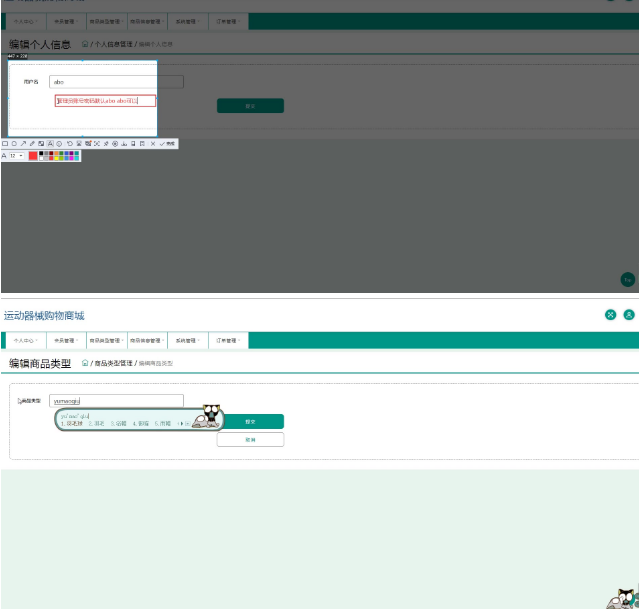Click the round Top button
This screenshot has width=639, height=609.
(x=628, y=280)
